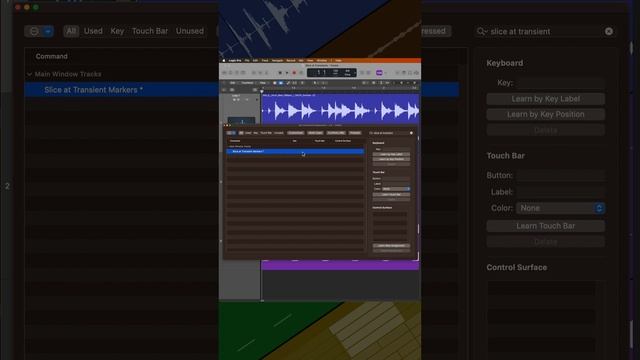Select the All filter tab

coord(71,31)
